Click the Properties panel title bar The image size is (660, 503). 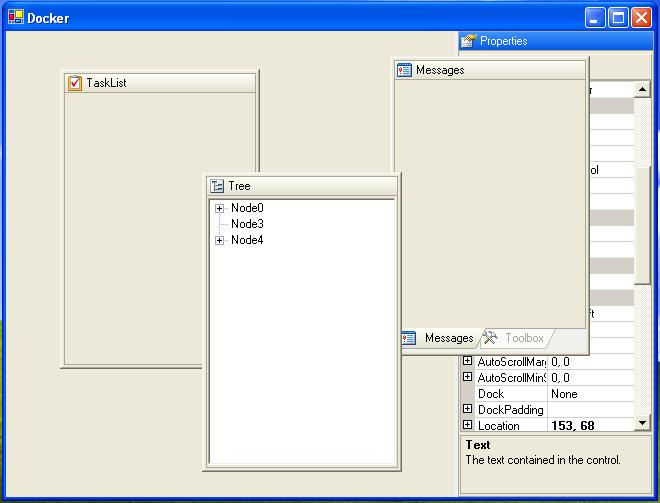click(555, 41)
